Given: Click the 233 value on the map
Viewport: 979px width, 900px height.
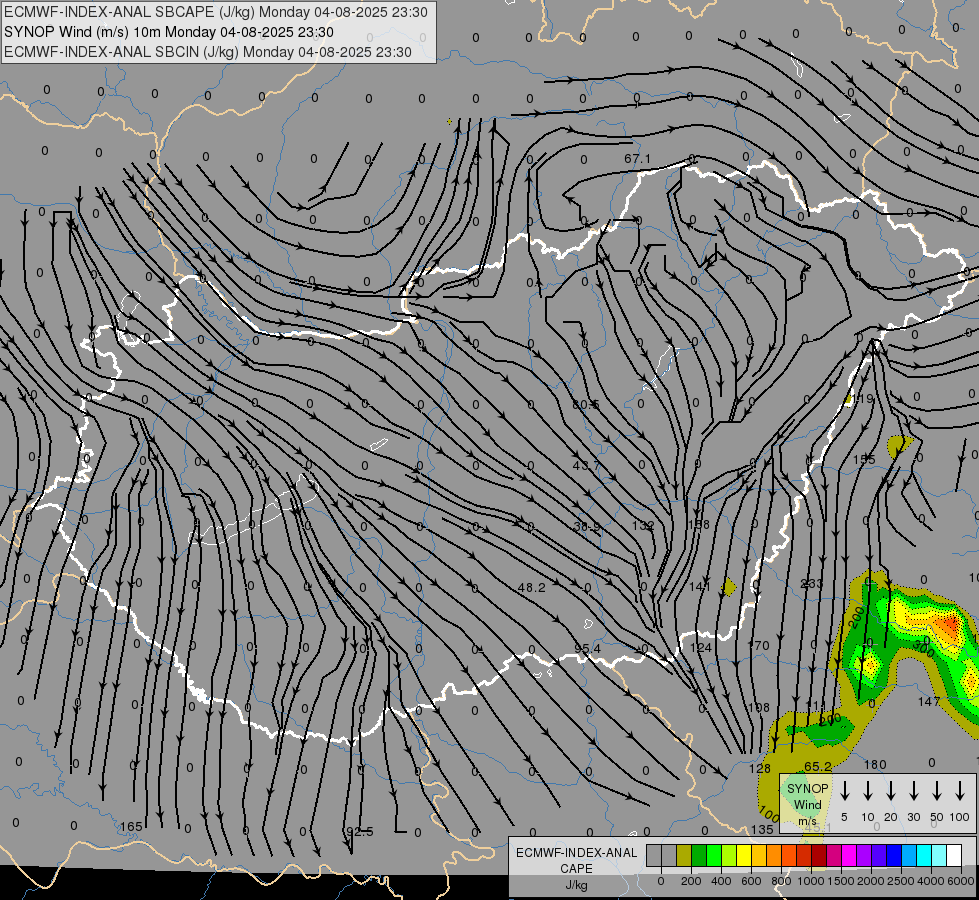Looking at the screenshot, I should click(812, 584).
